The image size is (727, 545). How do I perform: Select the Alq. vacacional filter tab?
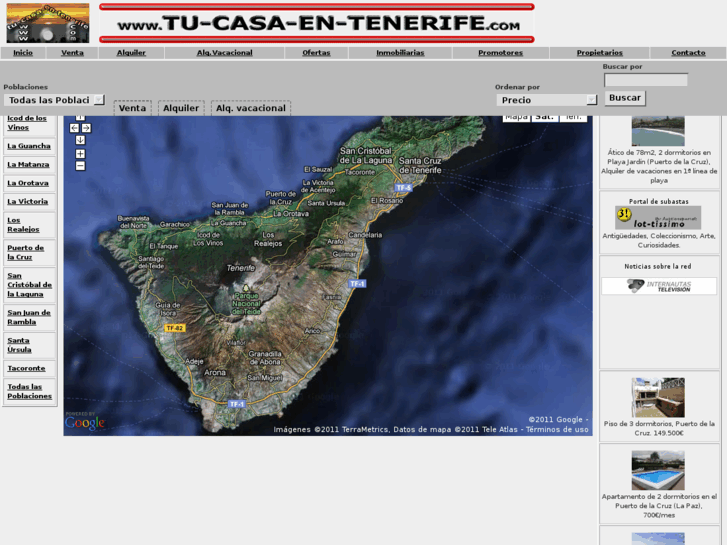(251, 108)
